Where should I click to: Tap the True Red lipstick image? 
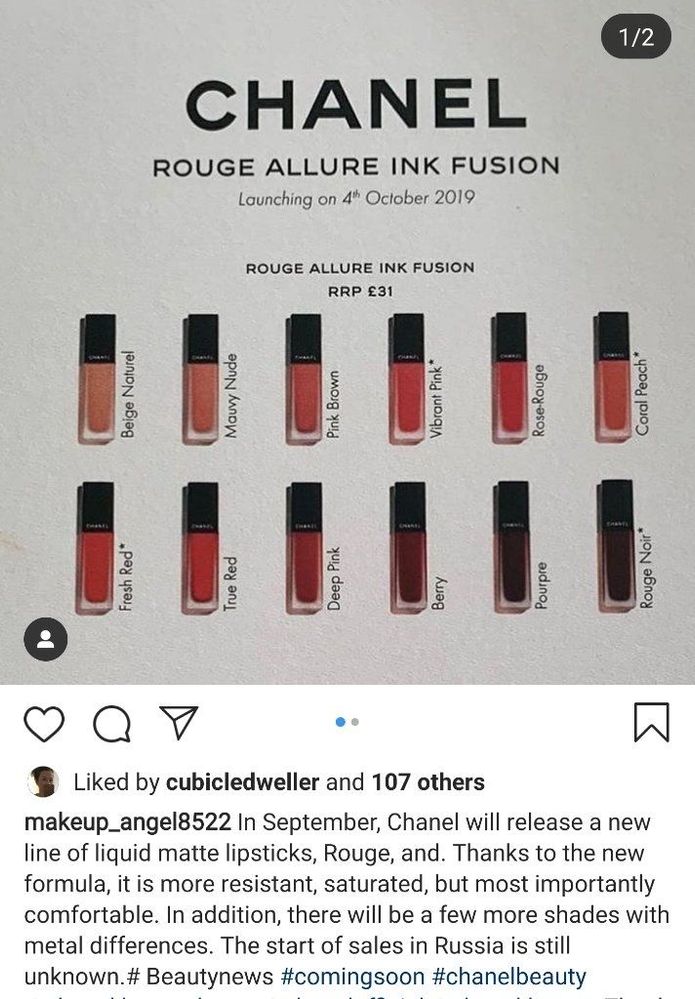click(201, 548)
